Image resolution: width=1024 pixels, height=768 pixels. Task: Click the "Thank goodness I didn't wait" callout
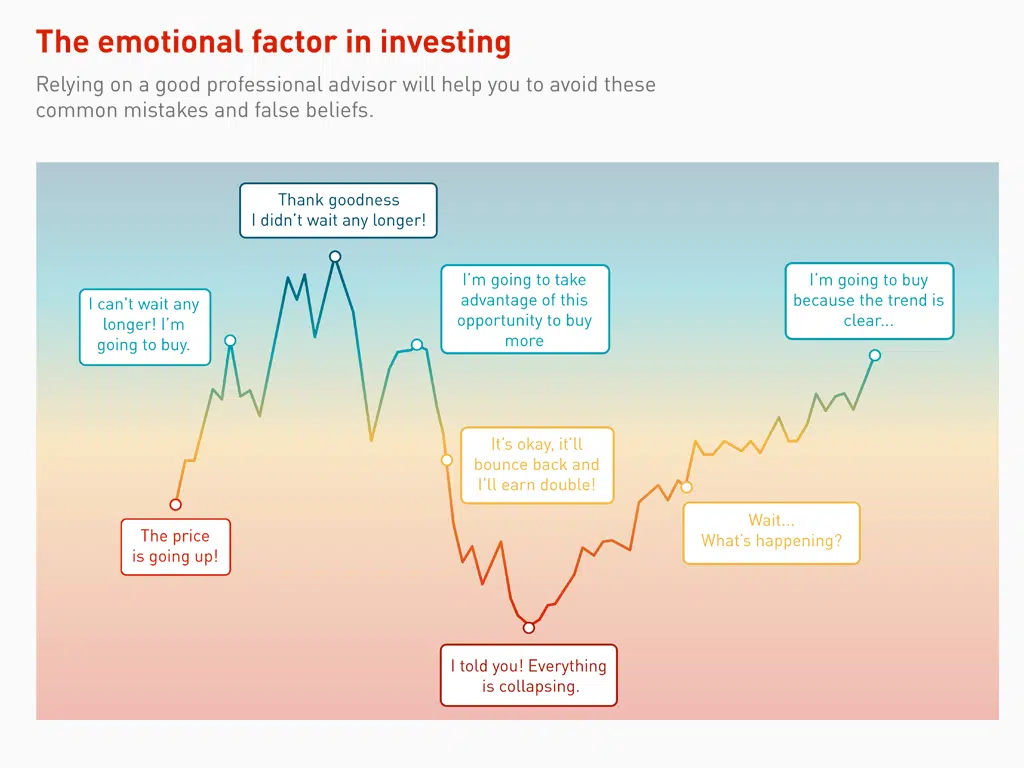pos(338,210)
